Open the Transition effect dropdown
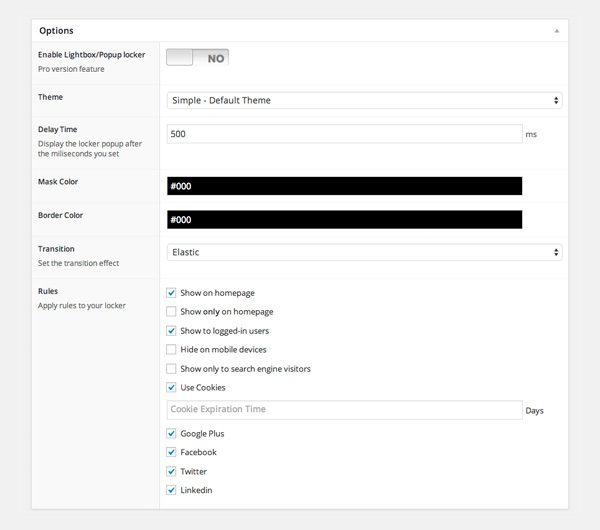 (x=364, y=253)
